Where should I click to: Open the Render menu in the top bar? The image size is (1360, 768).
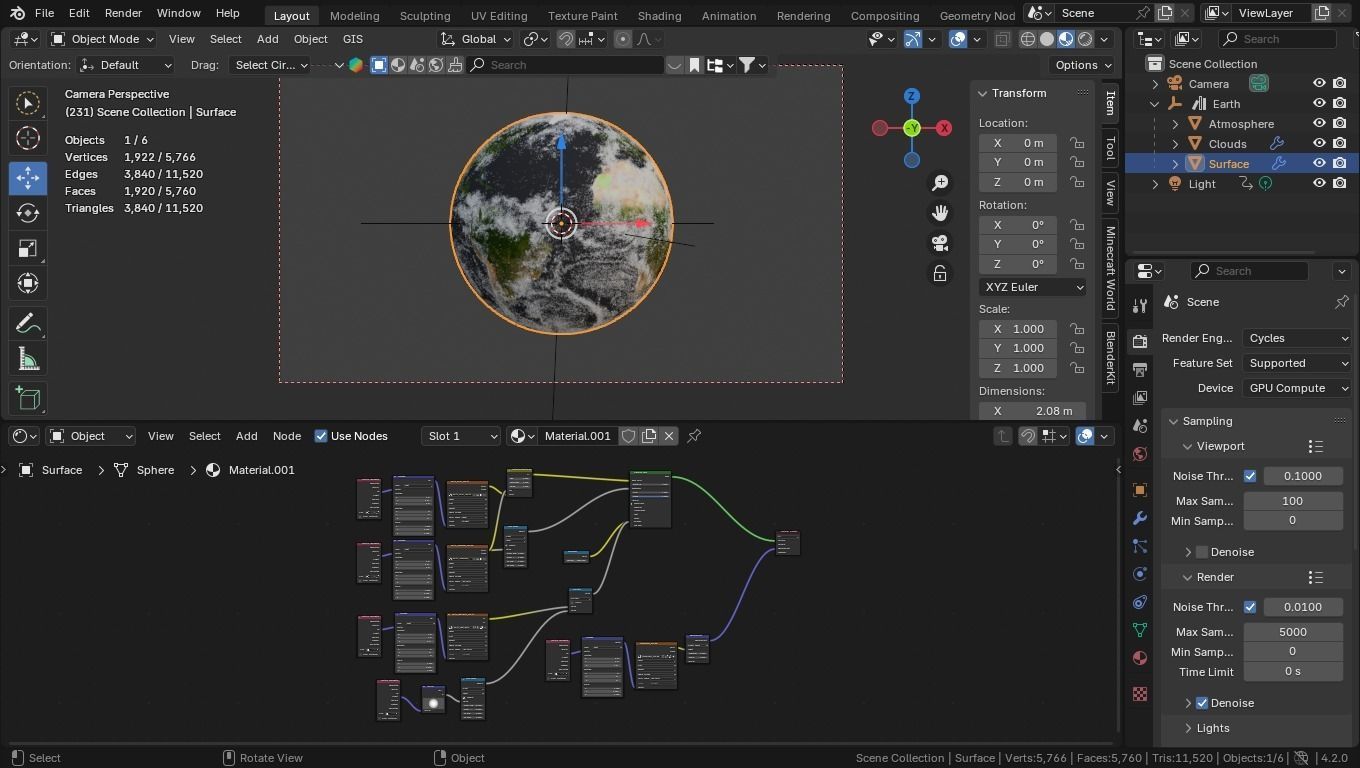(123, 13)
